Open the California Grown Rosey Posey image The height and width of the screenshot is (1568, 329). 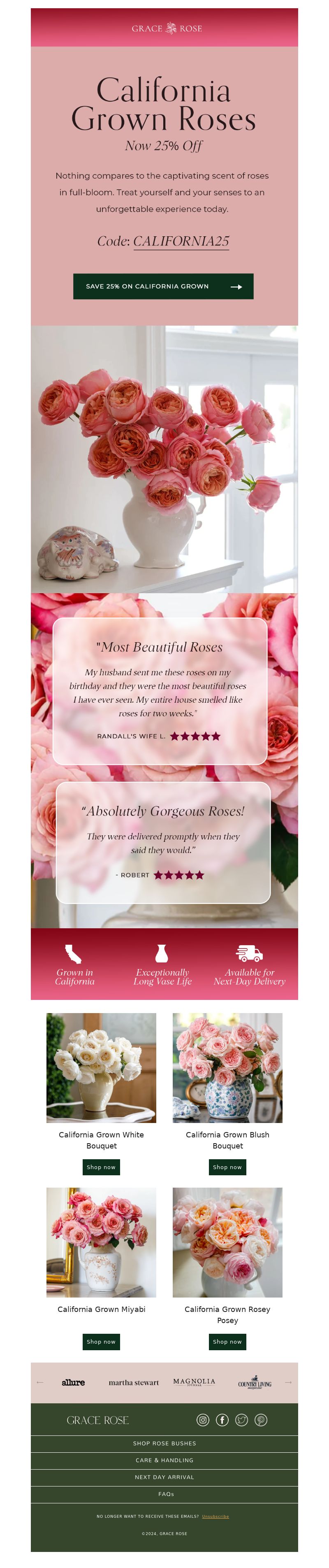(227, 1242)
